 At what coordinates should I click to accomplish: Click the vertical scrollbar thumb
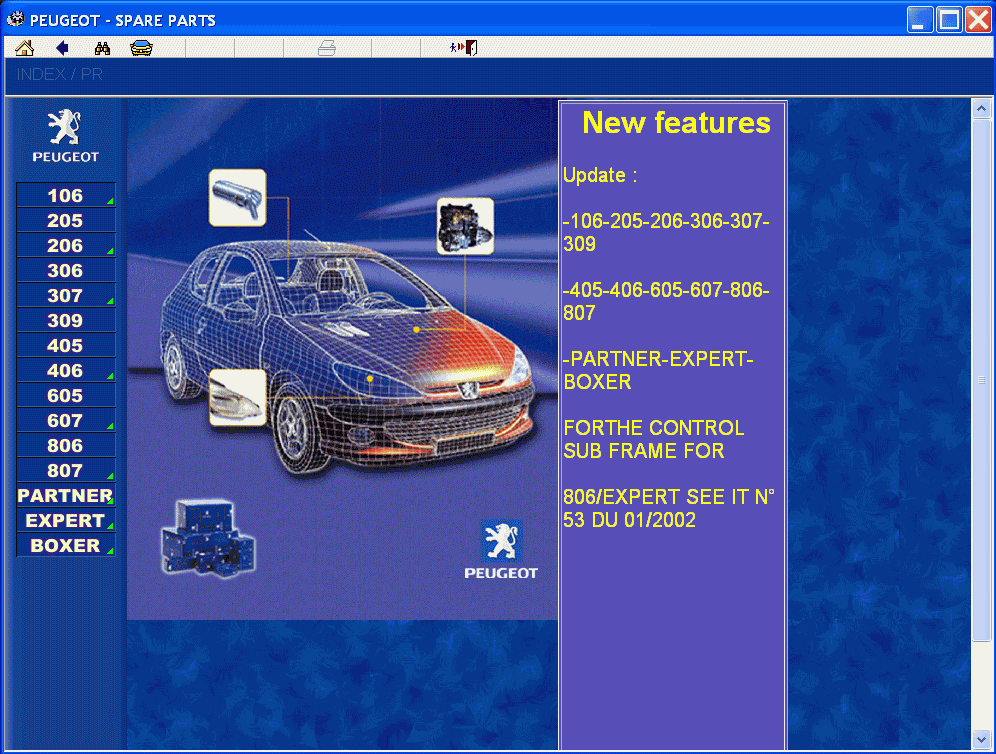pyautogui.click(x=981, y=380)
